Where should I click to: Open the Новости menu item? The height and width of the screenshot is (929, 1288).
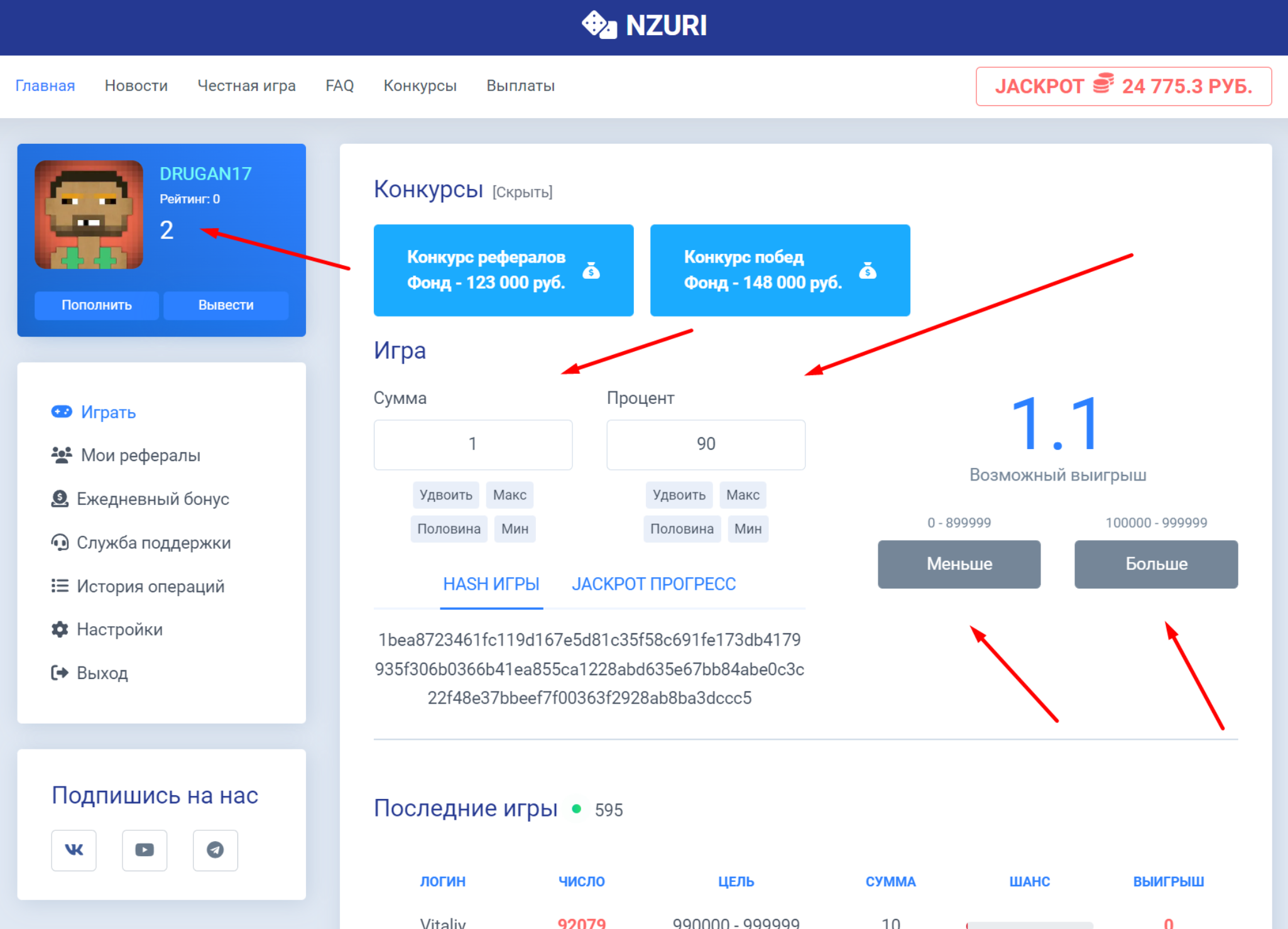(136, 85)
